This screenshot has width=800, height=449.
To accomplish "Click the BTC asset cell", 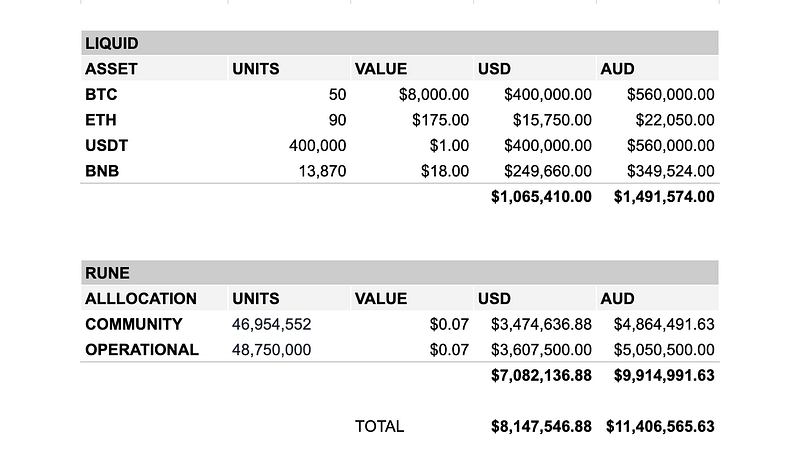I will click(x=101, y=94).
